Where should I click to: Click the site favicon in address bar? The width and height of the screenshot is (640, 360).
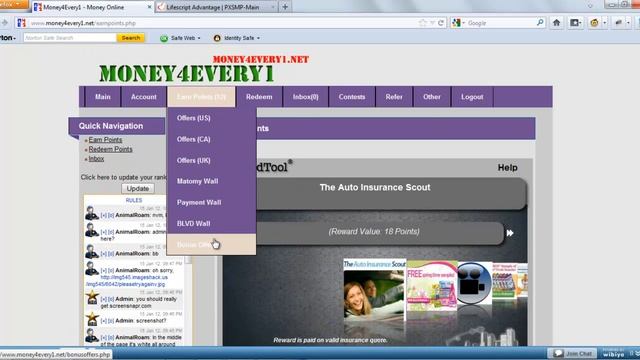click(22, 23)
